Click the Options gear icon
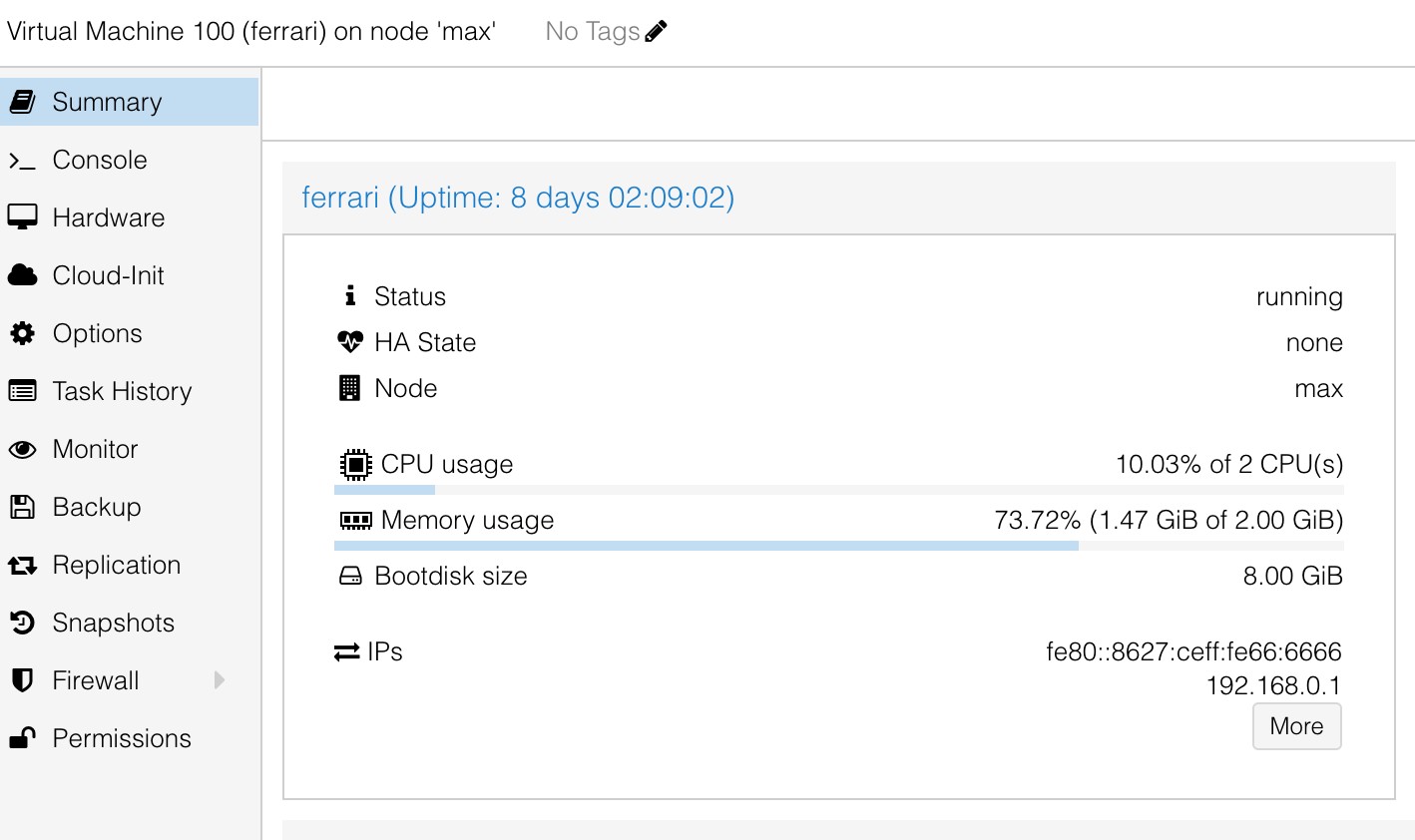This screenshot has height=840, width=1415. [x=22, y=333]
